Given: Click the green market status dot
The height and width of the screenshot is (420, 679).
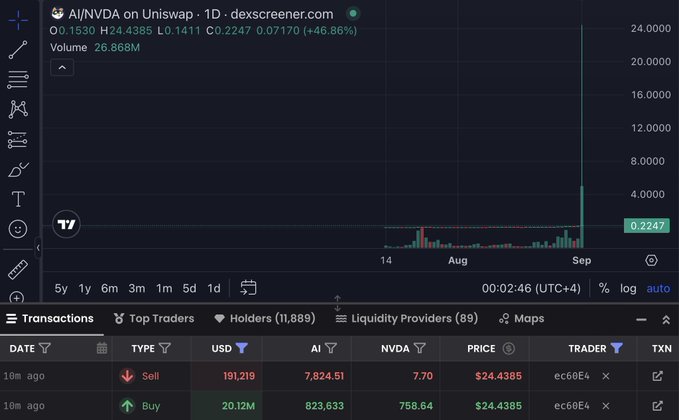Looking at the screenshot, I should click(353, 14).
